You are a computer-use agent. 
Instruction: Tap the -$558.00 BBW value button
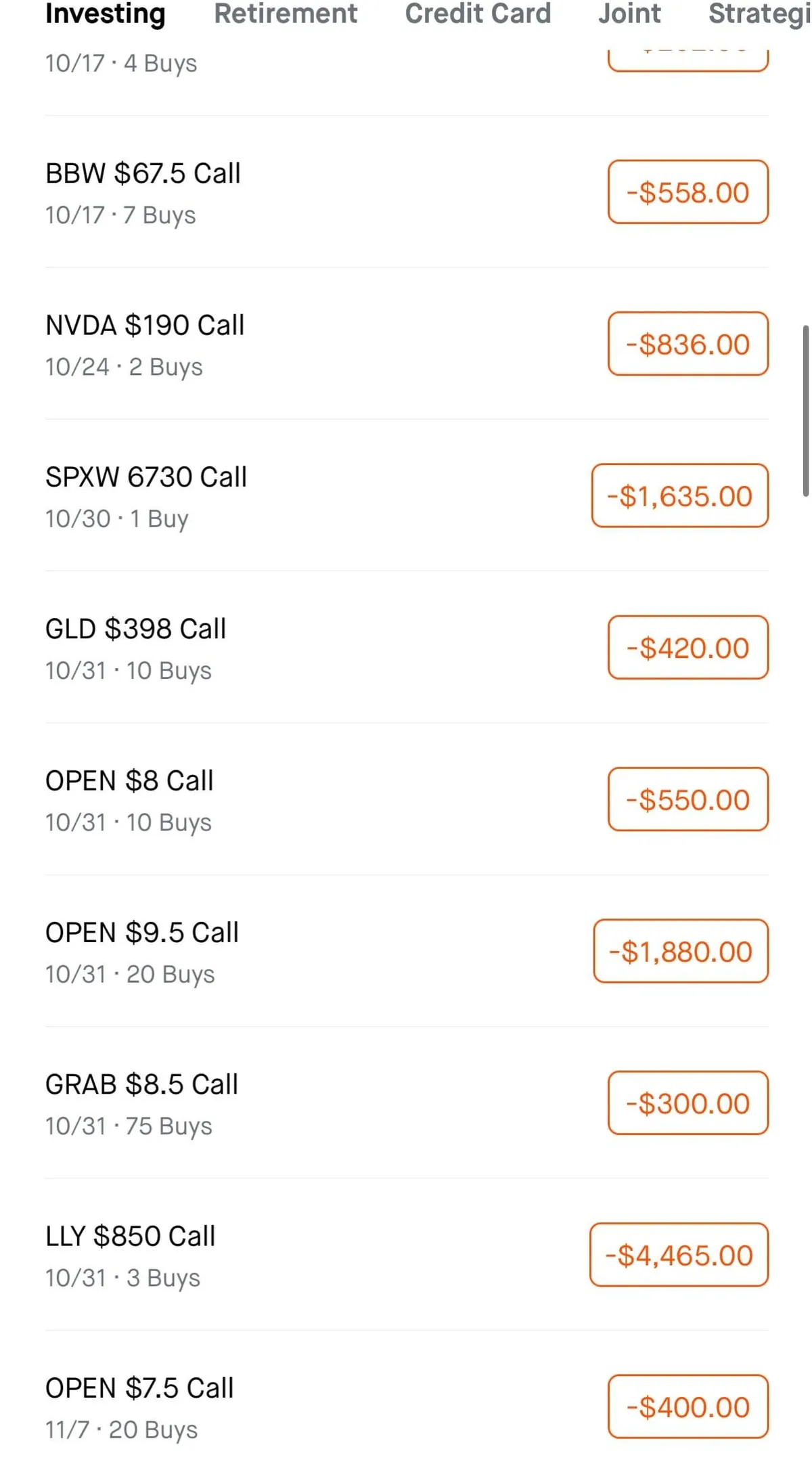coord(687,192)
